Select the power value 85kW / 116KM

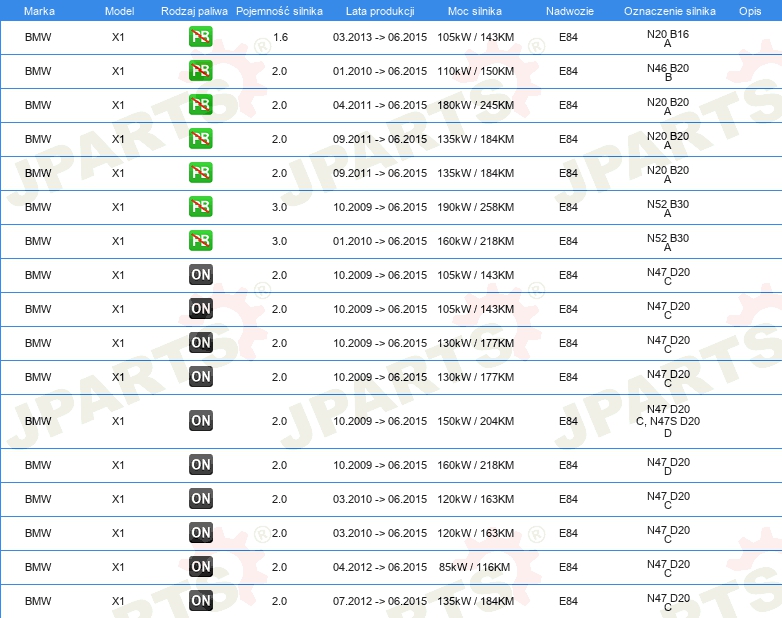tap(474, 567)
